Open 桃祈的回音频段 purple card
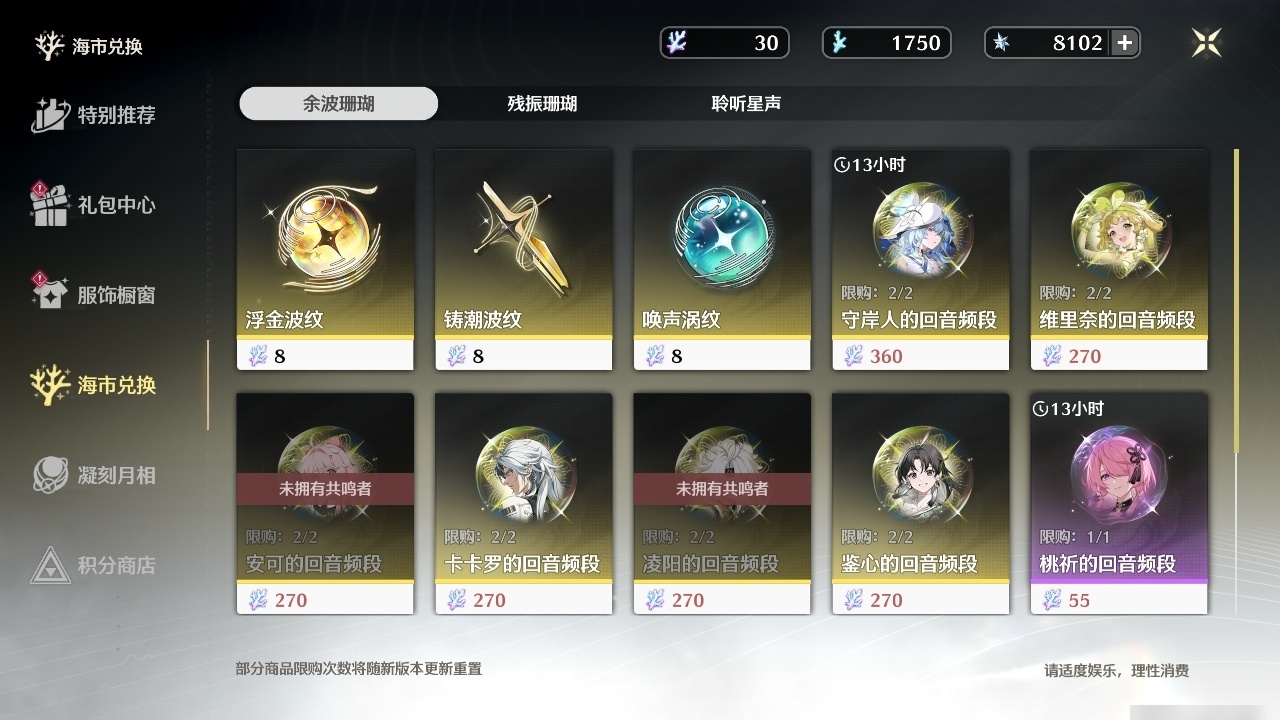Image resolution: width=1280 pixels, height=720 pixels. click(1119, 503)
